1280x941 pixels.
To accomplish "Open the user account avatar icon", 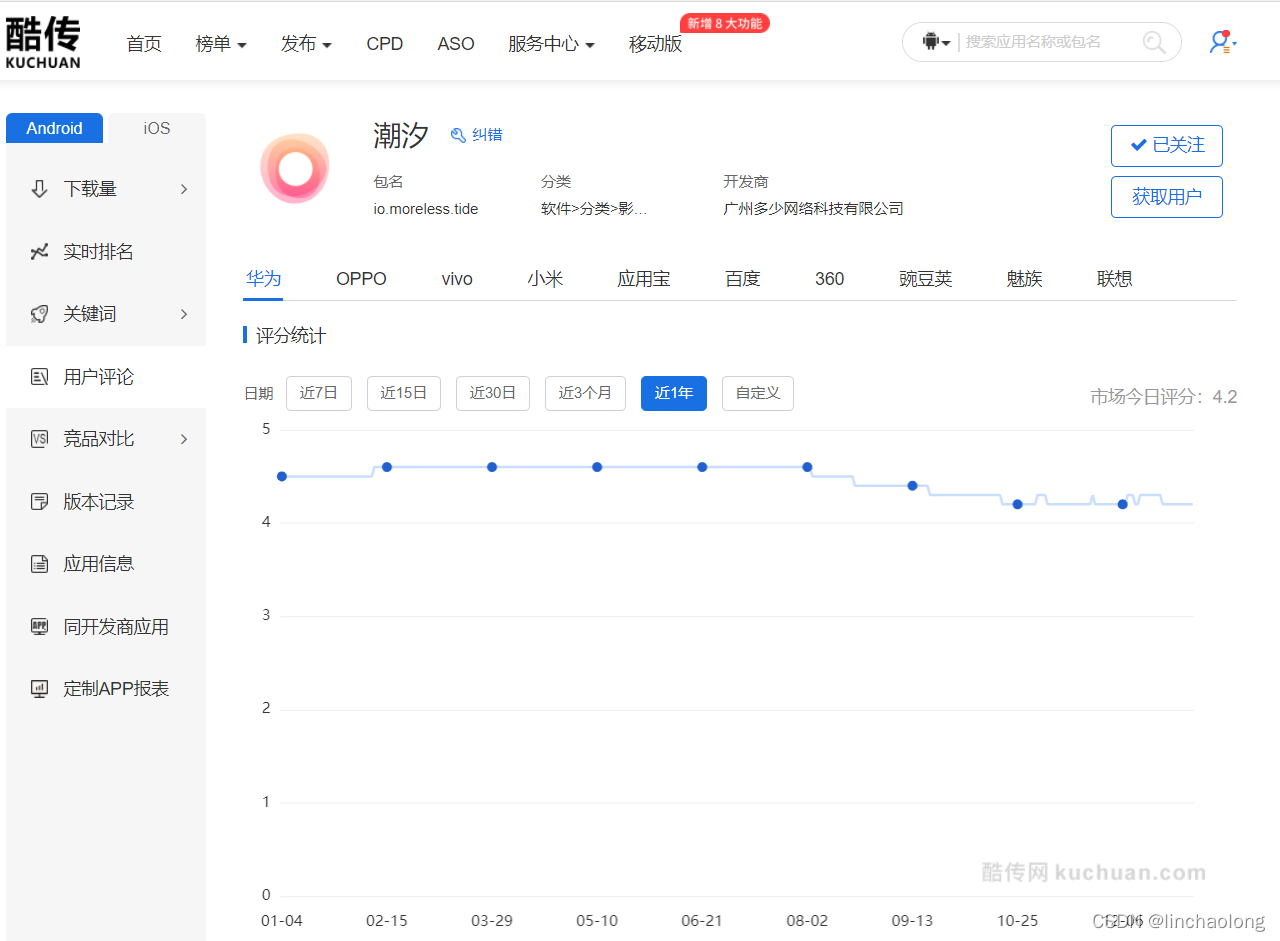I will point(1221,42).
